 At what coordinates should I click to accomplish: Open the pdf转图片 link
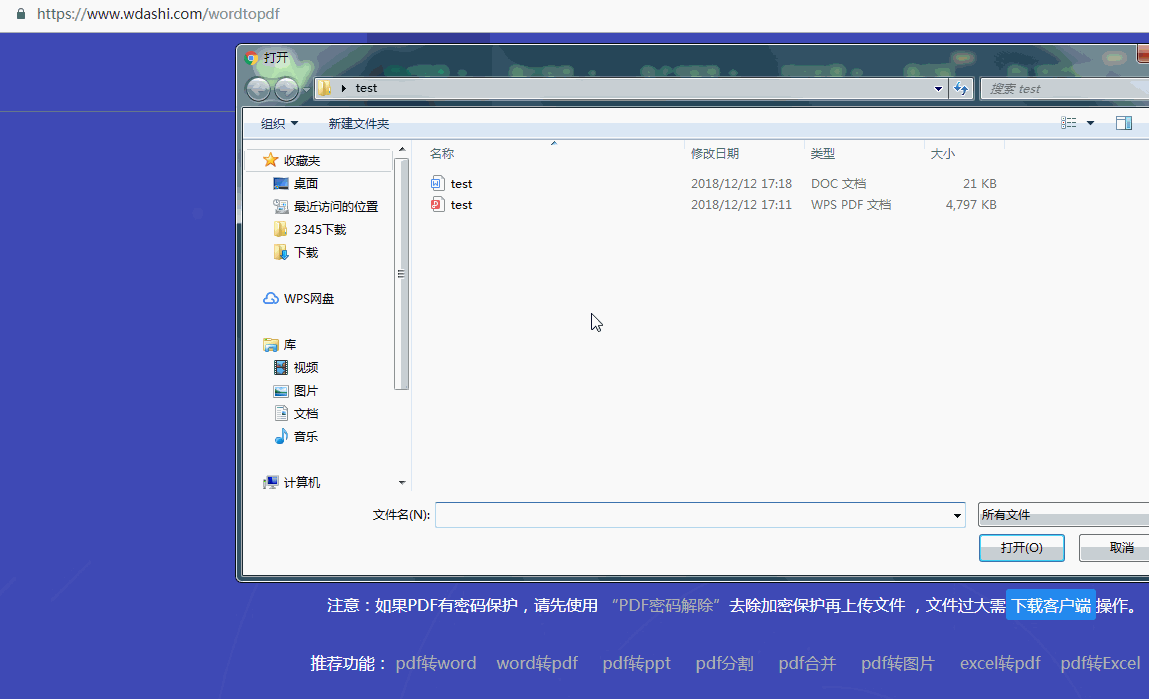898,663
